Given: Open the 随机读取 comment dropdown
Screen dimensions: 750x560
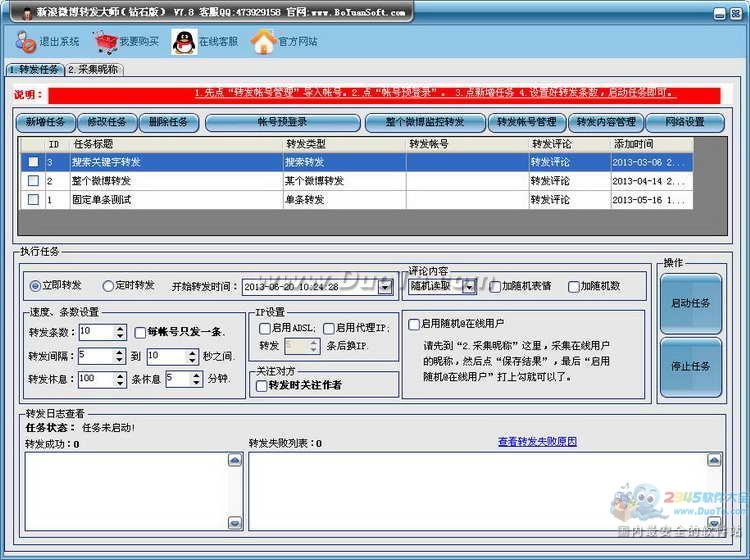Looking at the screenshot, I should click(x=470, y=286).
